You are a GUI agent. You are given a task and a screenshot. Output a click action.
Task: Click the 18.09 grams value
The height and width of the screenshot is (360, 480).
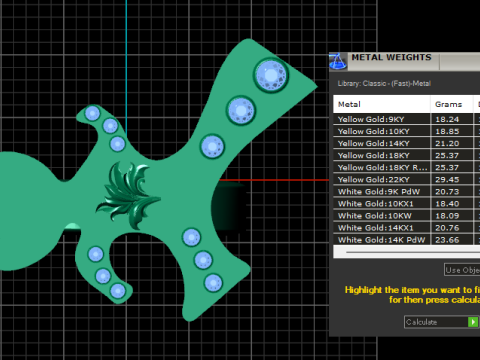(x=447, y=216)
